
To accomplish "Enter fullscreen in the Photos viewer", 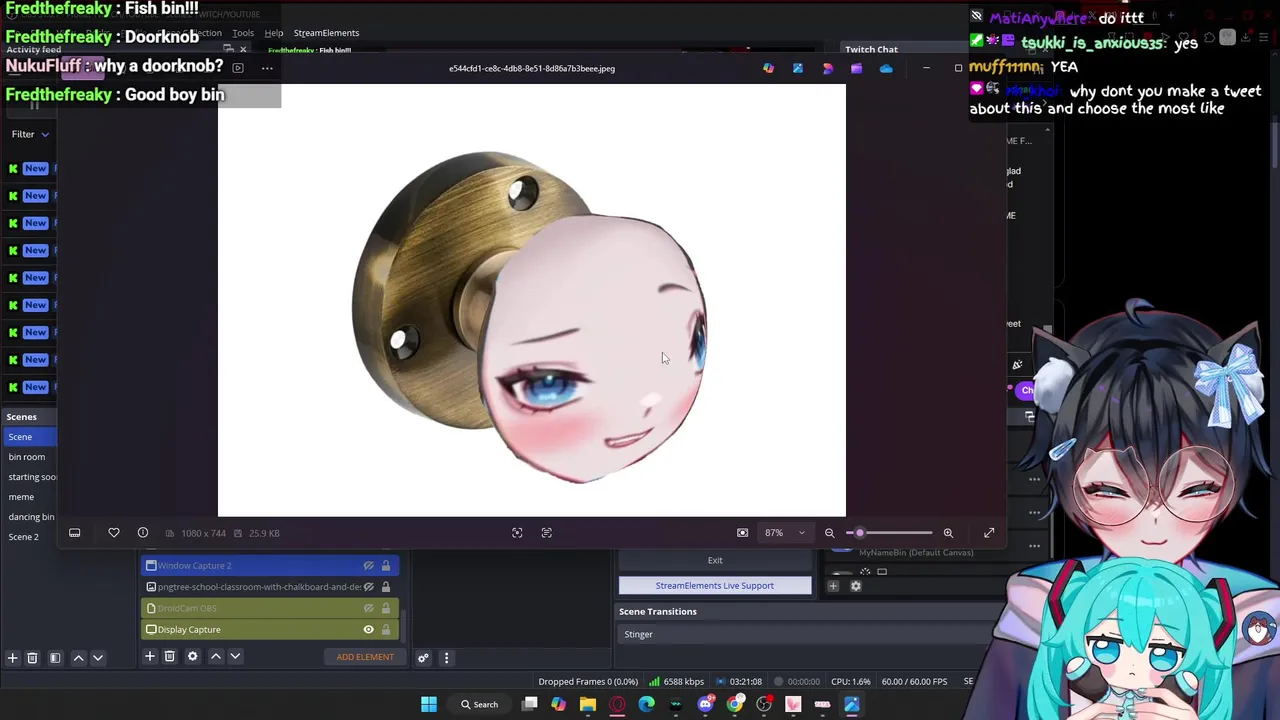I will (989, 533).
